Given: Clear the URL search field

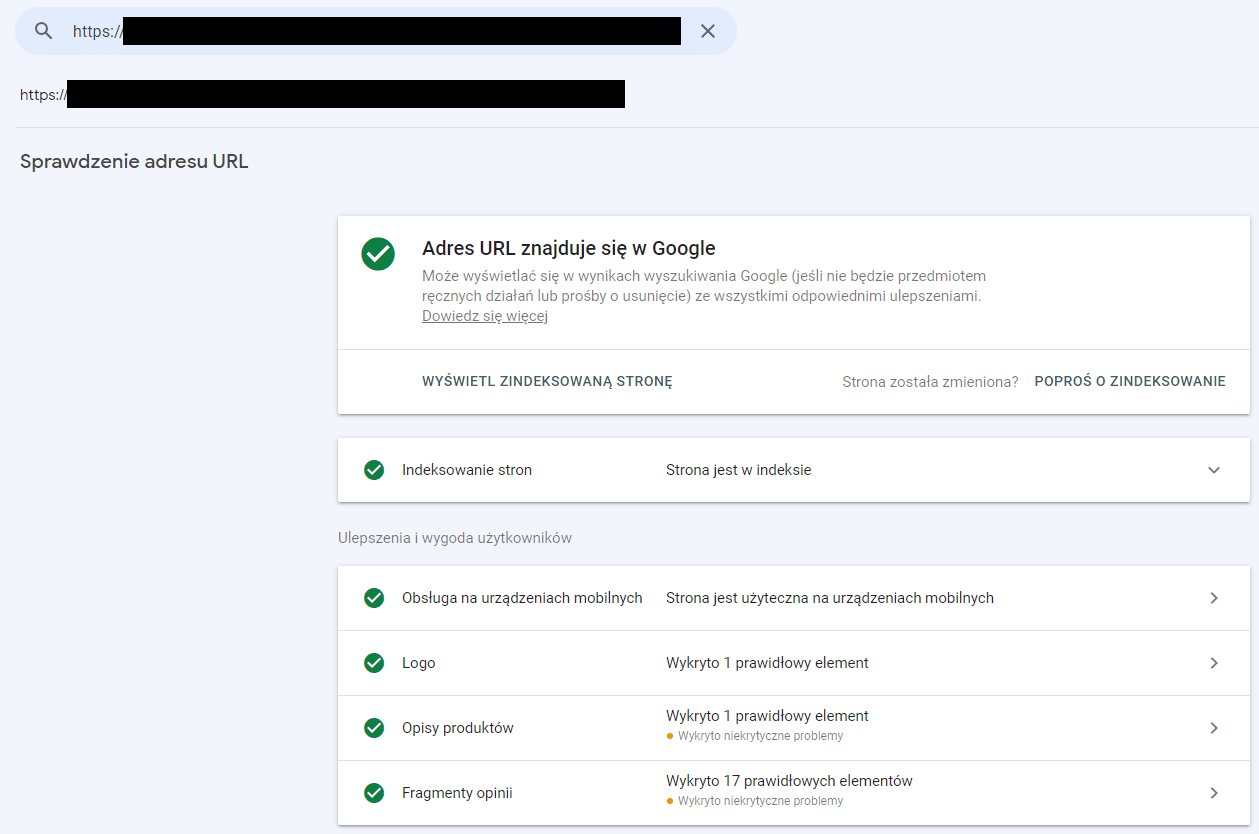Looking at the screenshot, I should [708, 31].
